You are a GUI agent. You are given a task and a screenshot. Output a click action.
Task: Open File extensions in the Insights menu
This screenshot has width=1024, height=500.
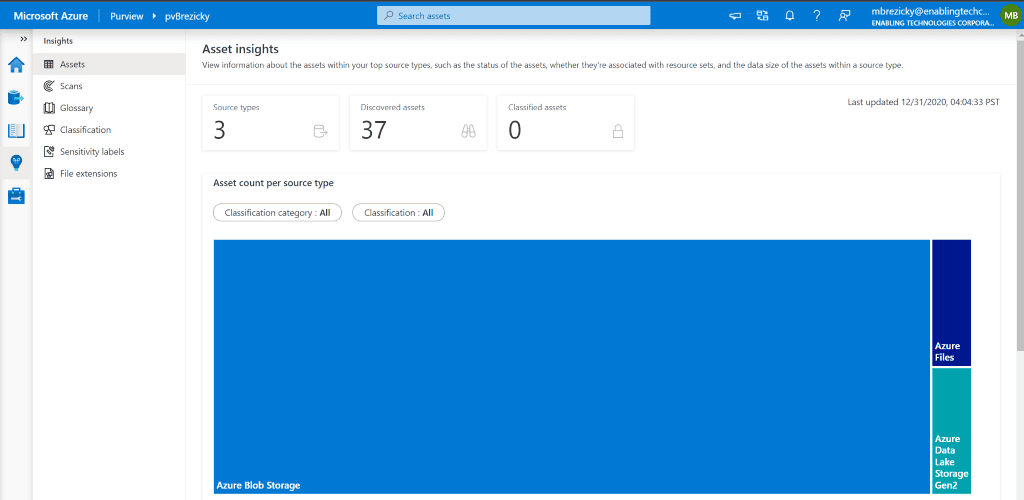109,174
